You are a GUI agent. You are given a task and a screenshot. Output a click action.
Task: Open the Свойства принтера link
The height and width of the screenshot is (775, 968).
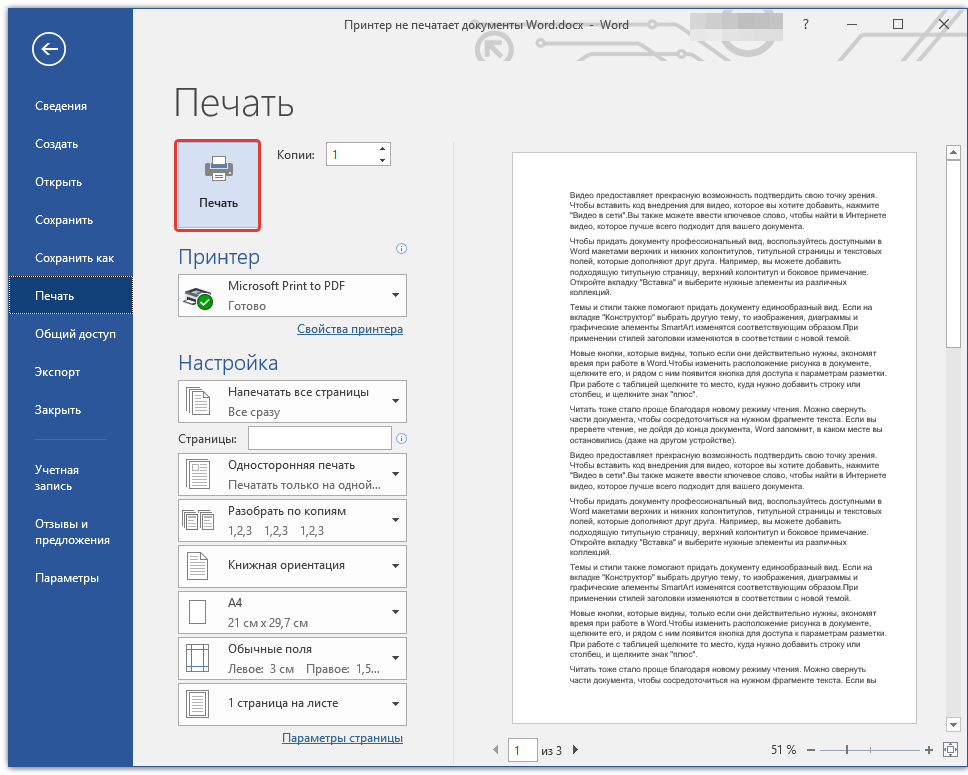pyautogui.click(x=349, y=329)
